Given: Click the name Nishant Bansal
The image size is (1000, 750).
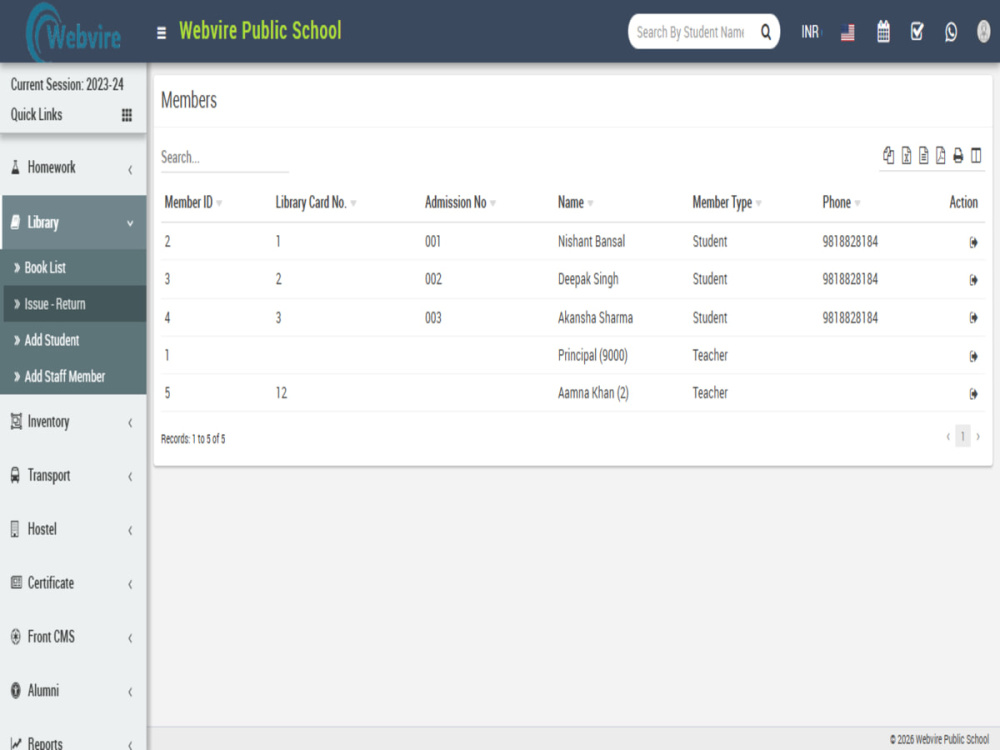Looking at the screenshot, I should (591, 242).
